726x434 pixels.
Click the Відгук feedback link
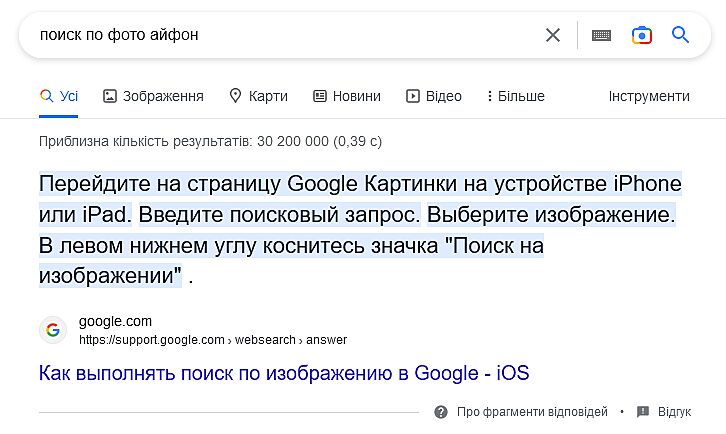click(x=674, y=412)
